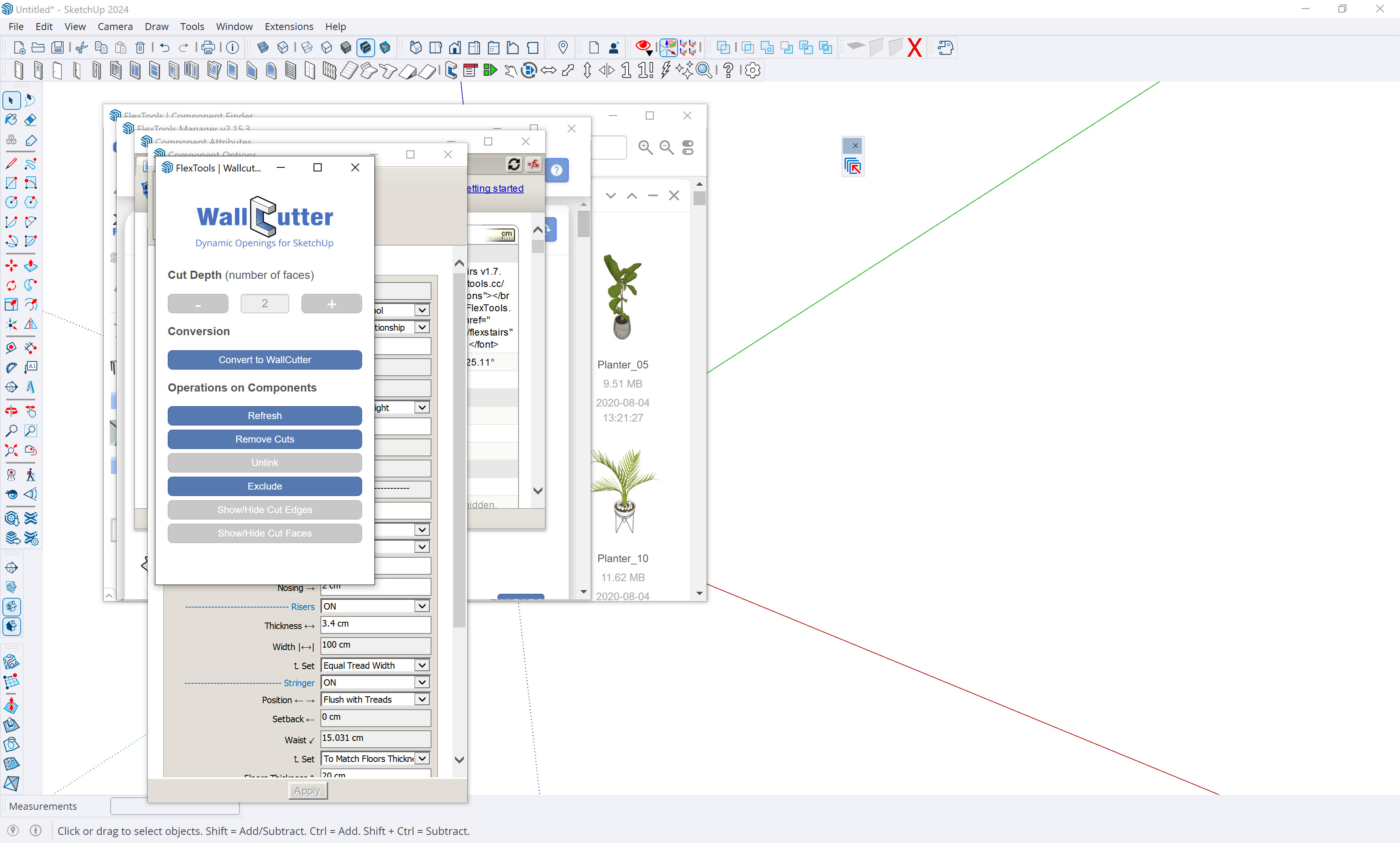Open Model Info icon in toolbar
Screen dimensions: 1400x843
(x=232, y=48)
